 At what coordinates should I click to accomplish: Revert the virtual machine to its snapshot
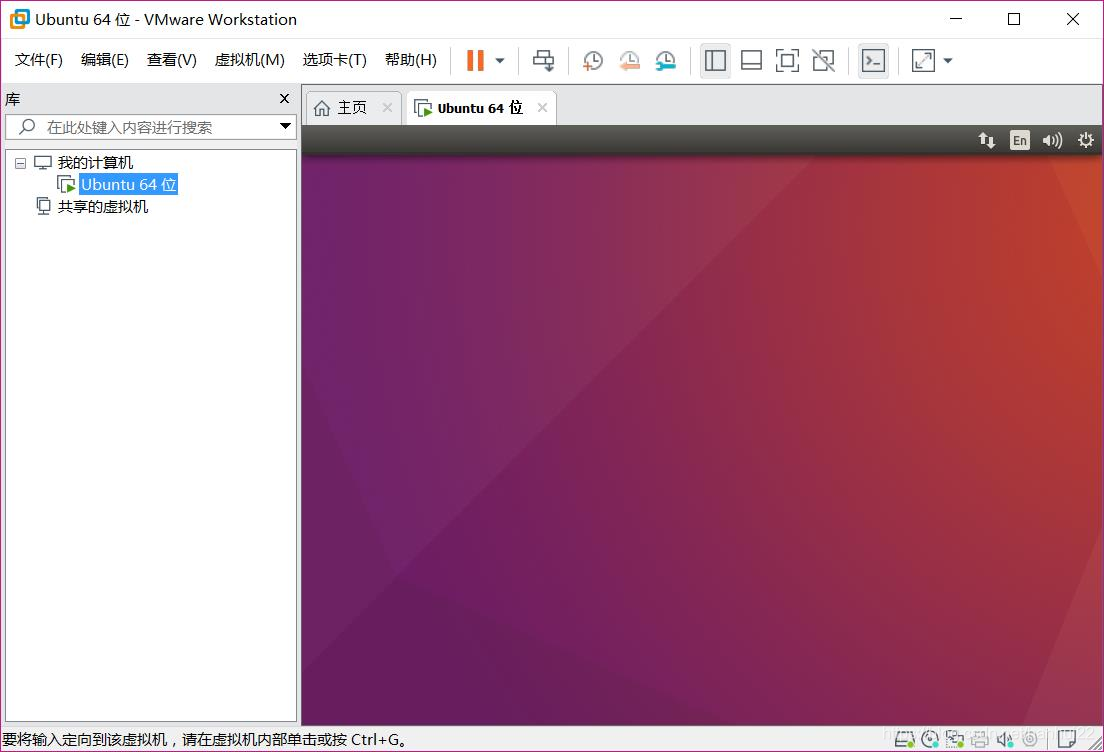pyautogui.click(x=629, y=60)
